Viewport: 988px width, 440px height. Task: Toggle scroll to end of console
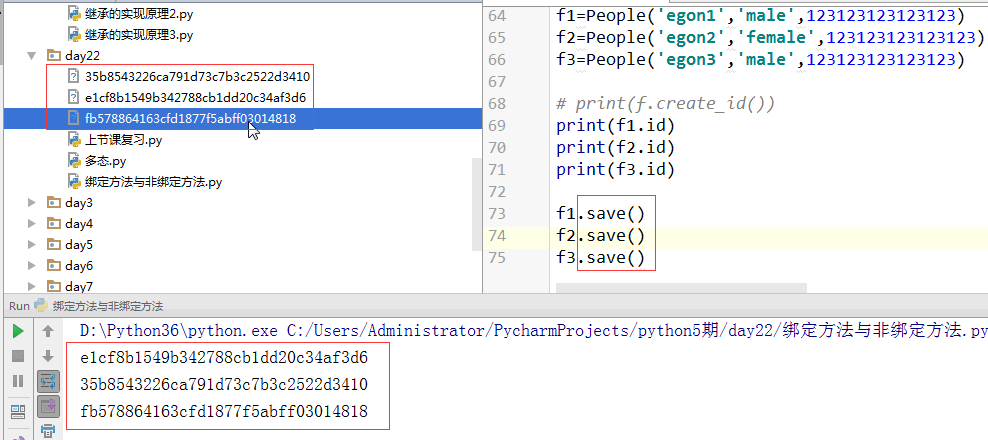[49, 407]
